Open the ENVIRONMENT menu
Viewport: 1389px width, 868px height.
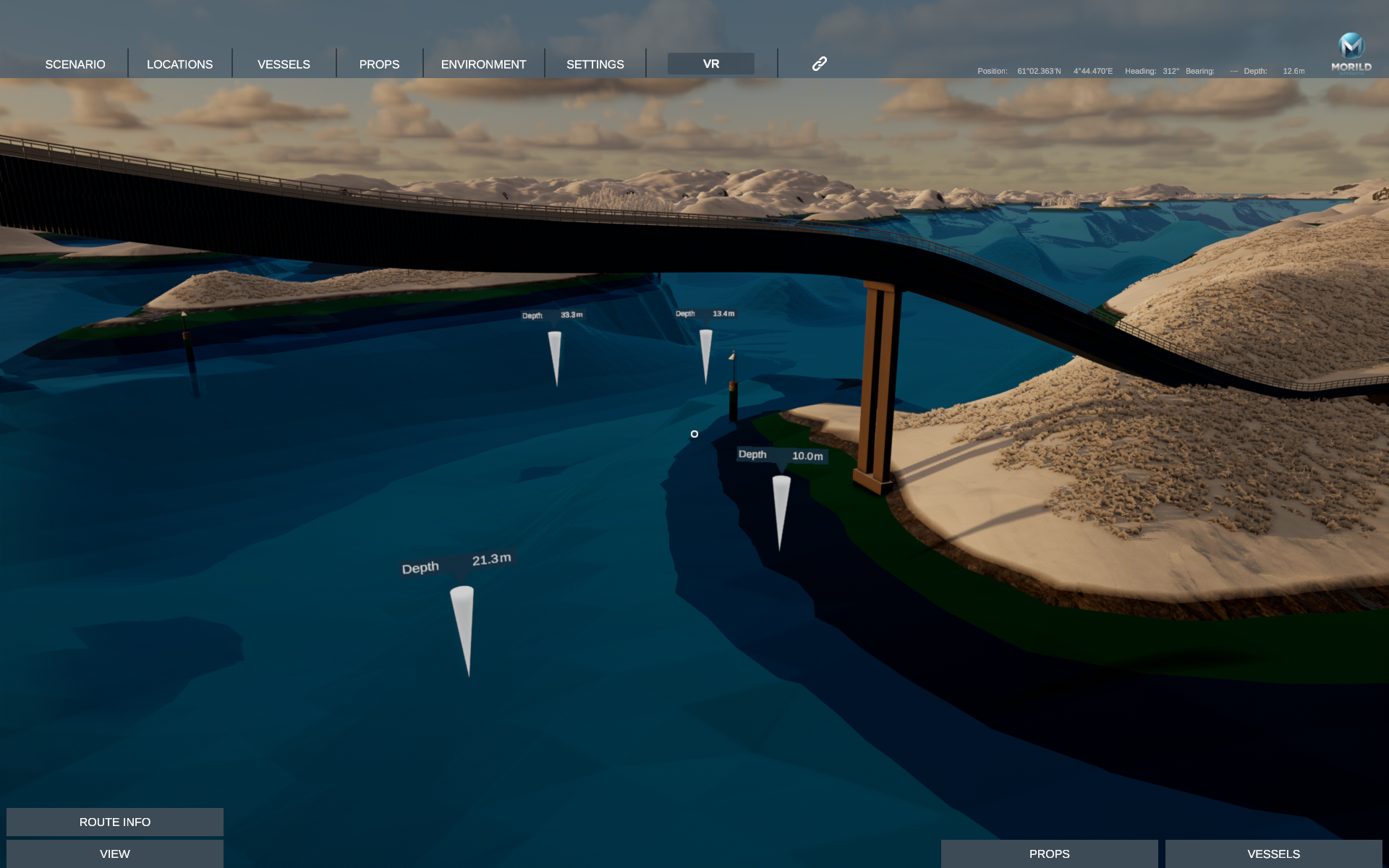pyautogui.click(x=484, y=64)
